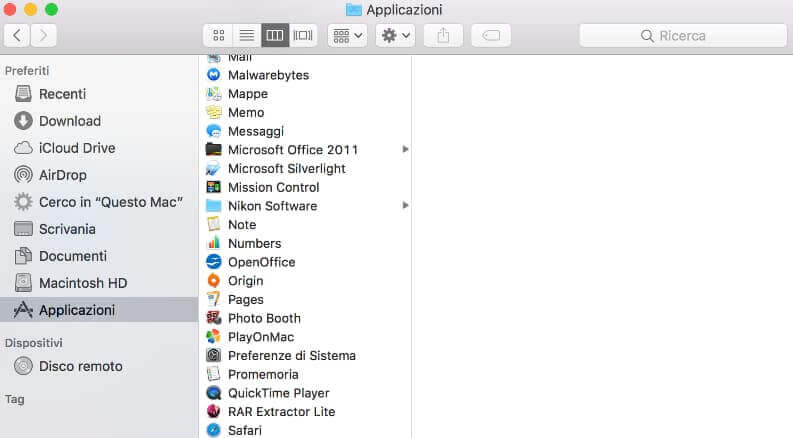Open the gear Action menu
The image size is (793, 438).
(395, 35)
